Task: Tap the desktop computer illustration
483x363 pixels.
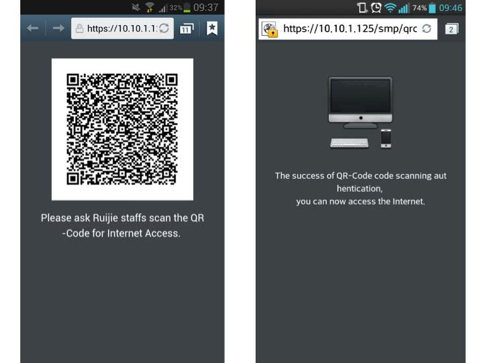Action: tap(360, 103)
